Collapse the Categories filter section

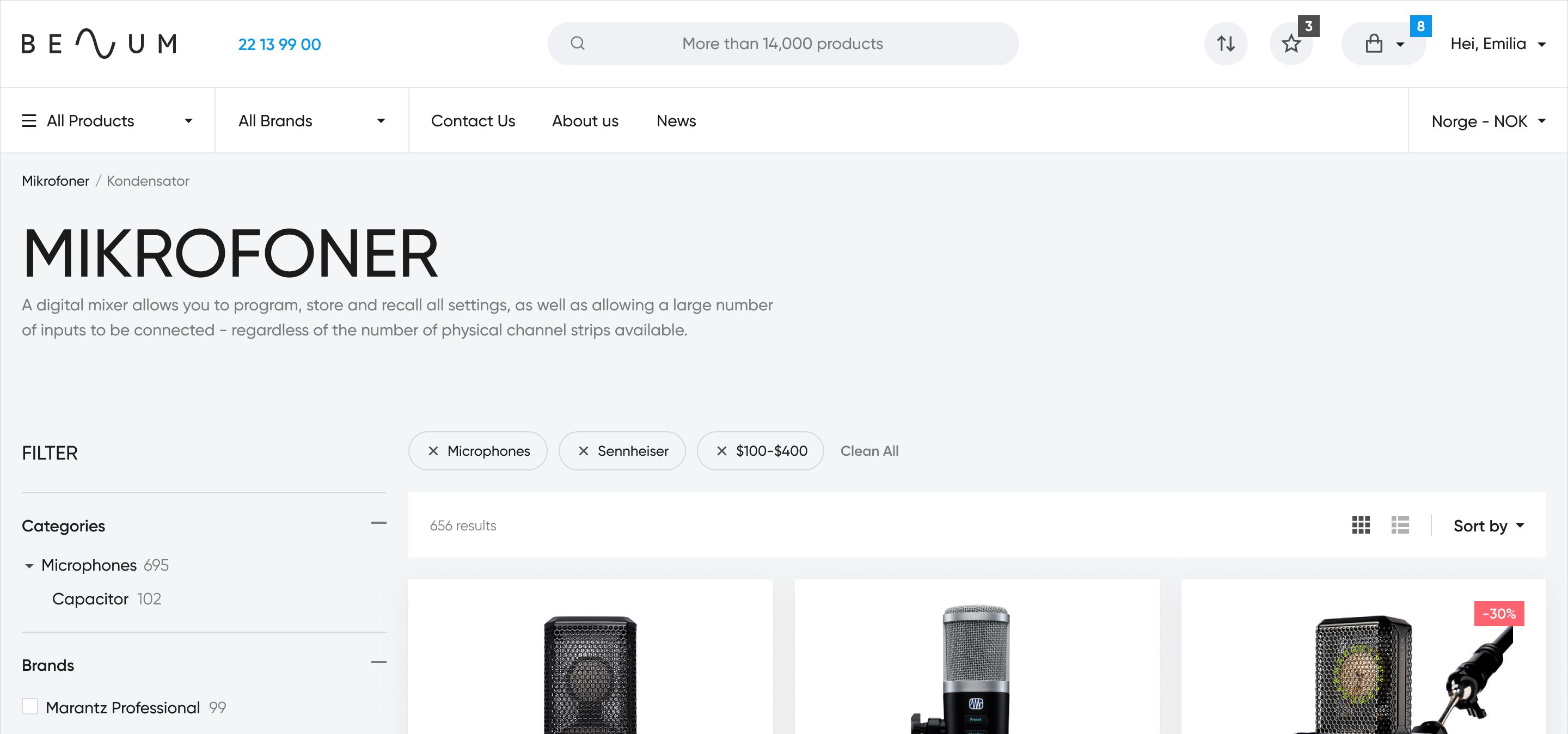[x=378, y=523]
